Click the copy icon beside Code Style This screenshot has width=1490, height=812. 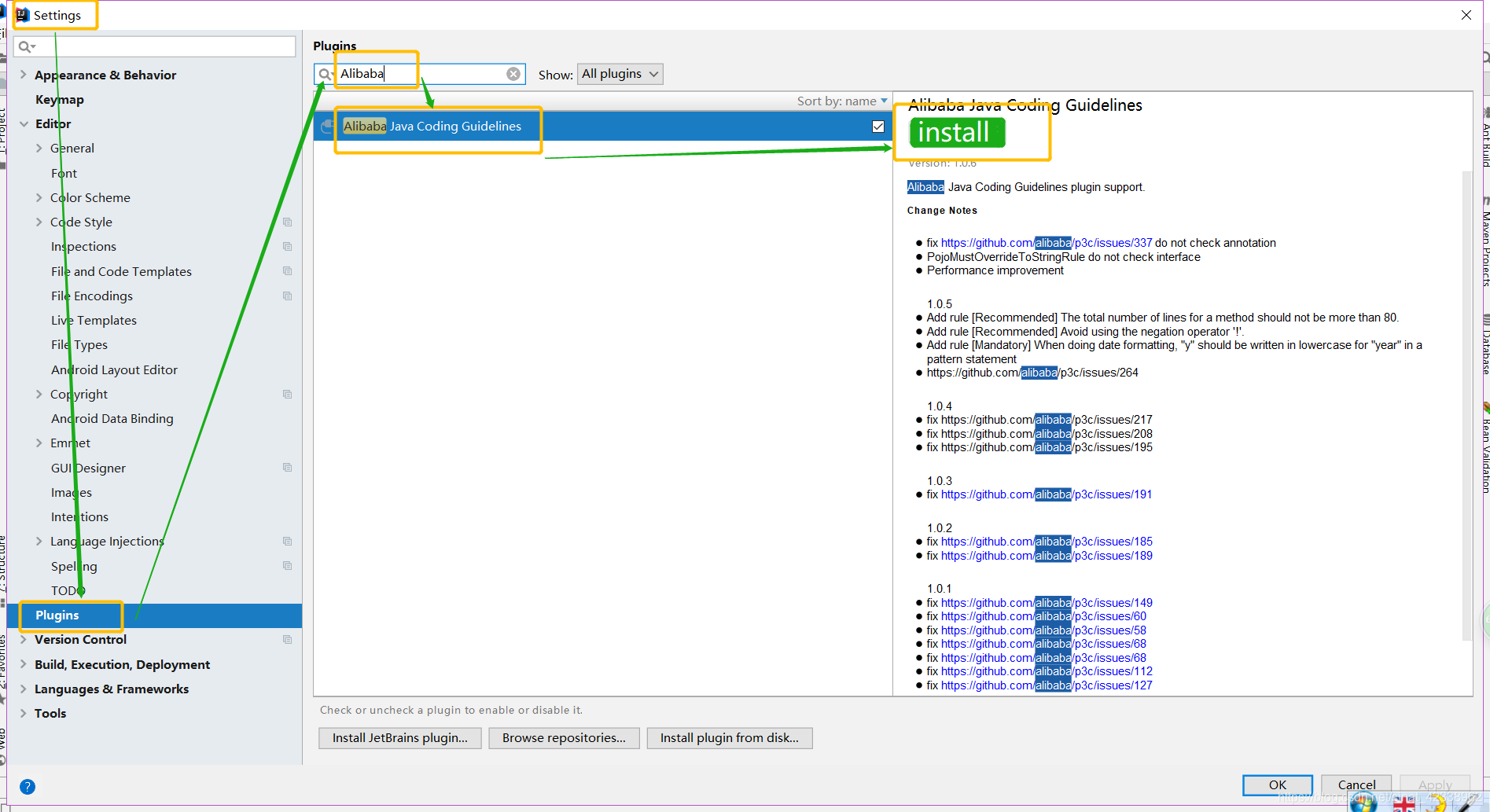tap(288, 222)
